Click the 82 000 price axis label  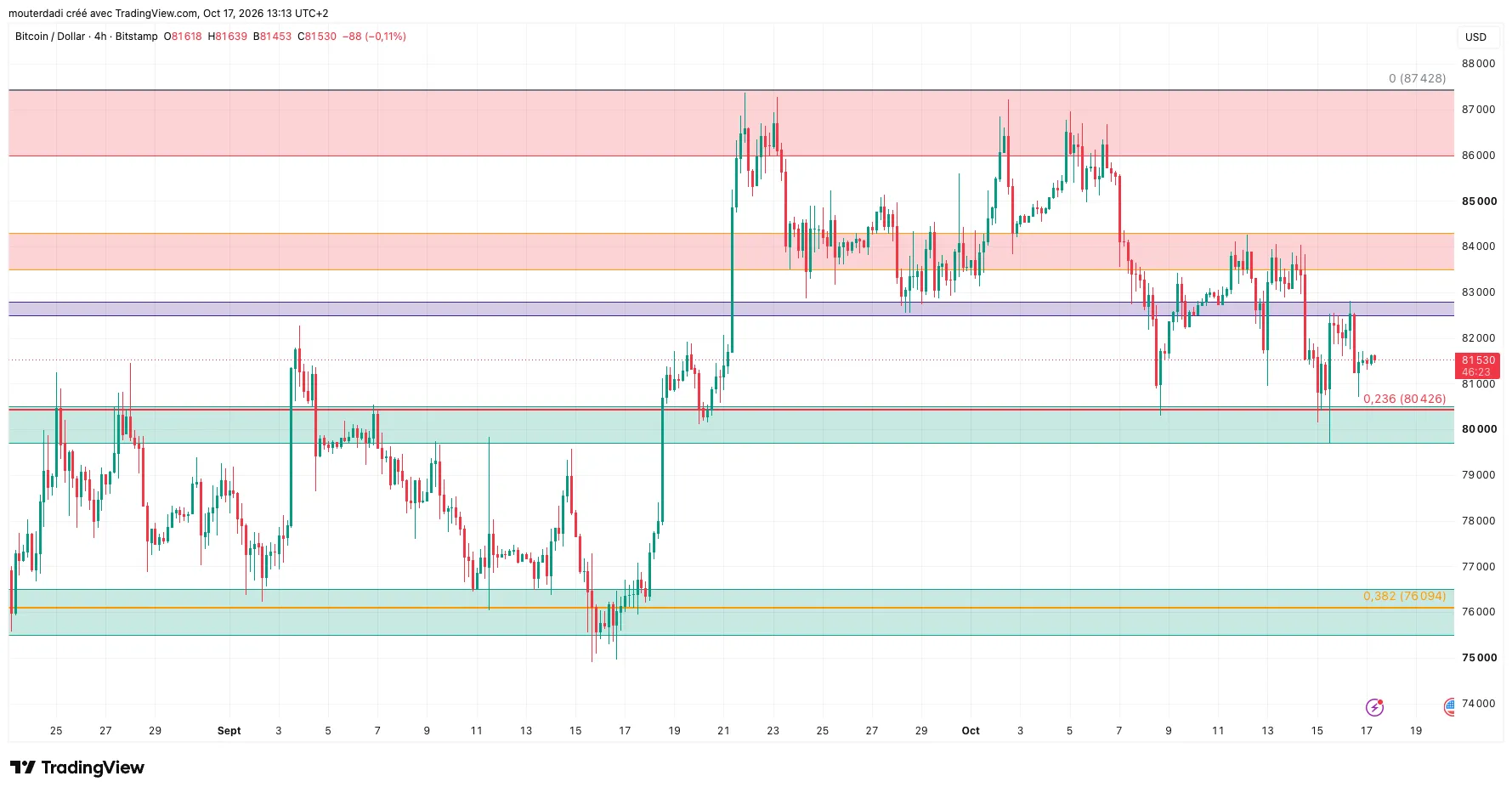click(1479, 338)
